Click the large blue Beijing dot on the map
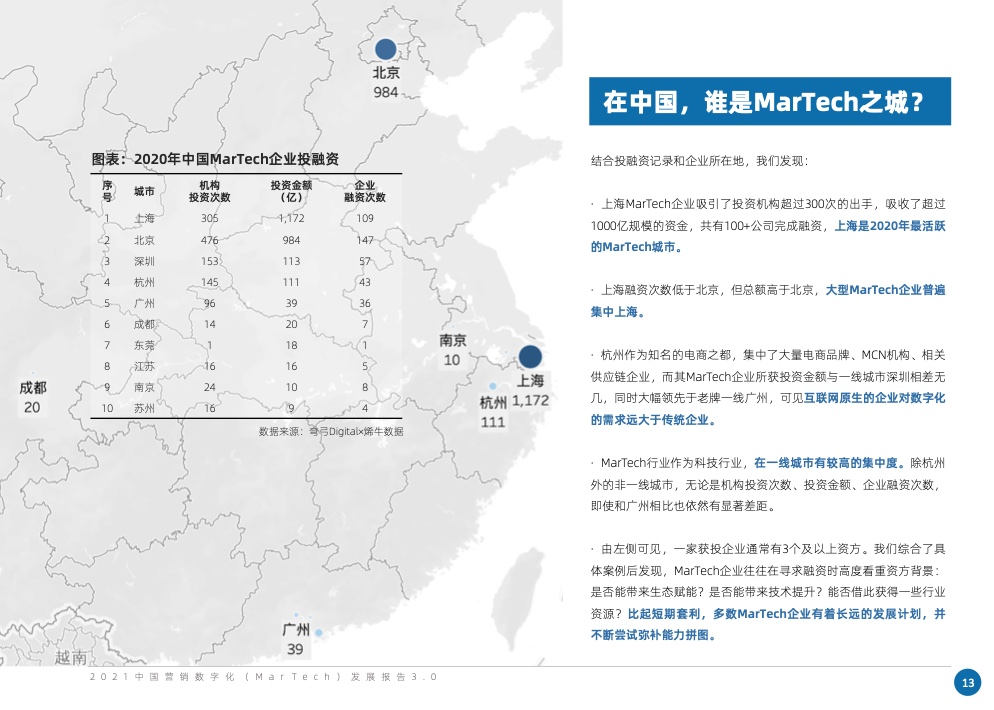 pos(385,49)
